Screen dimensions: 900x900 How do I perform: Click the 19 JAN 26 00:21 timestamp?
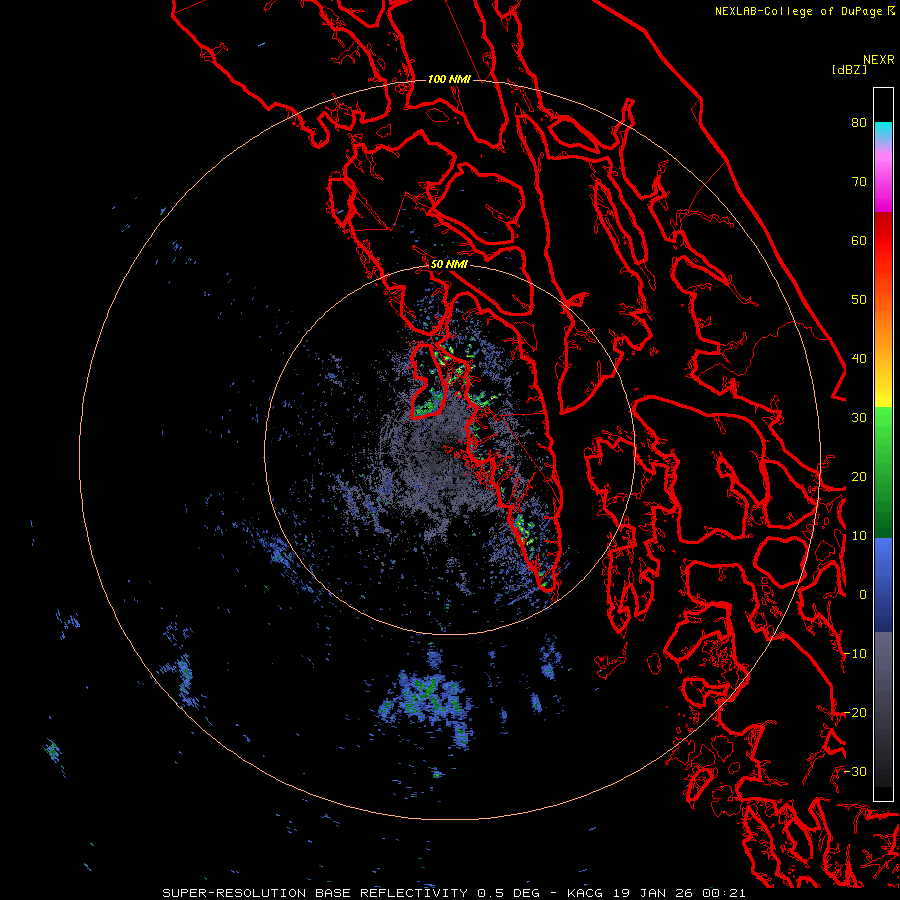[681, 893]
